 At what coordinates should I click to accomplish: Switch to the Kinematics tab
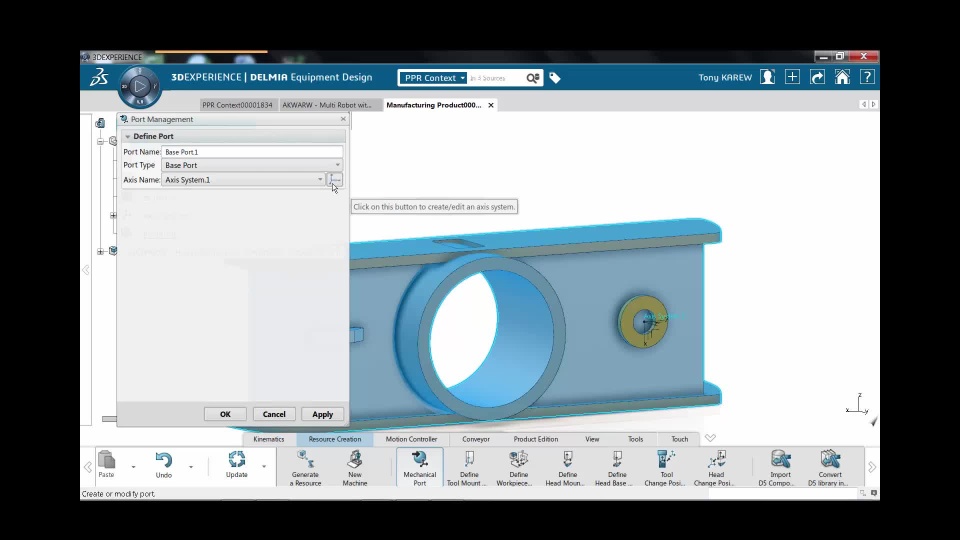(269, 439)
